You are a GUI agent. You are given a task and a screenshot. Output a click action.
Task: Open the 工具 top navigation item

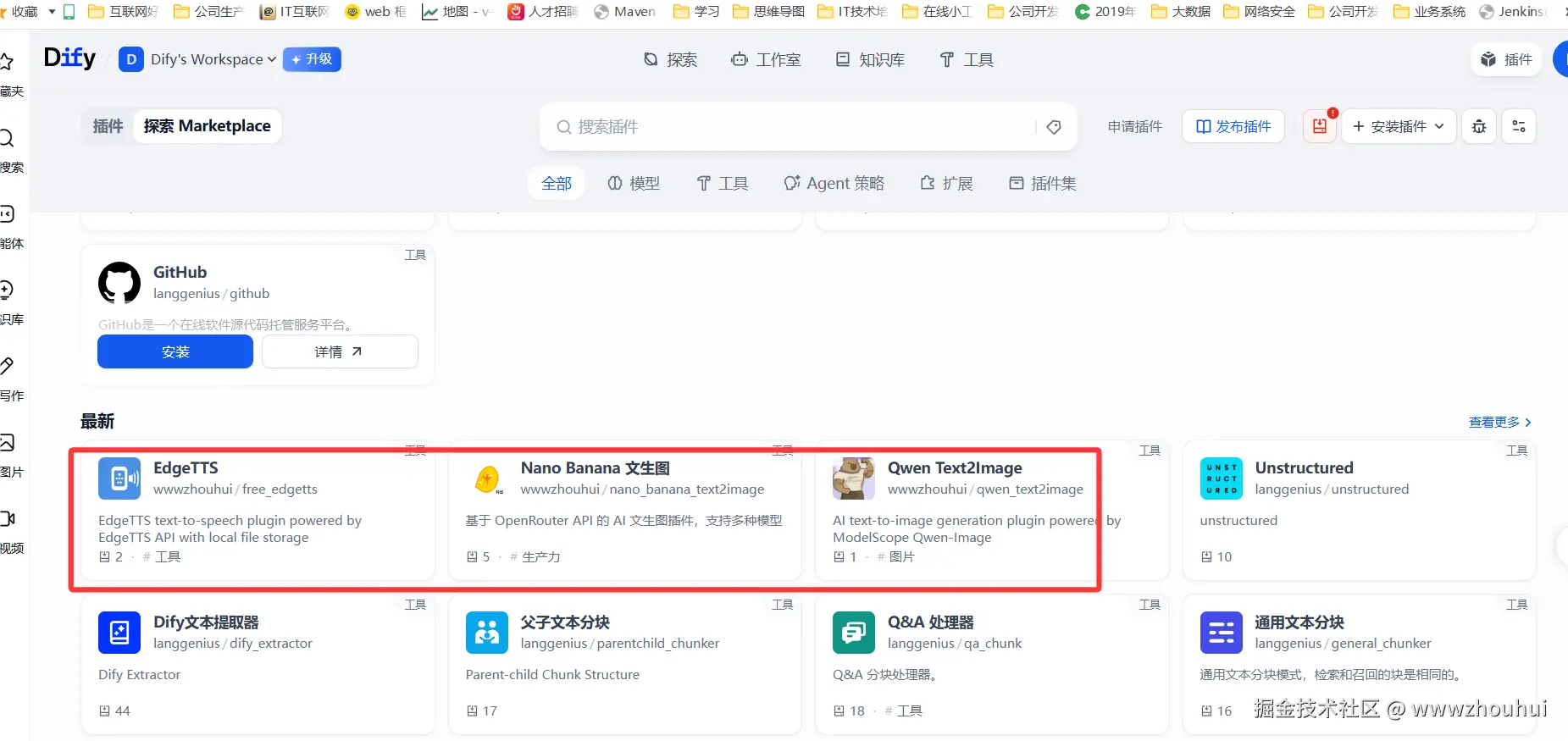[967, 60]
